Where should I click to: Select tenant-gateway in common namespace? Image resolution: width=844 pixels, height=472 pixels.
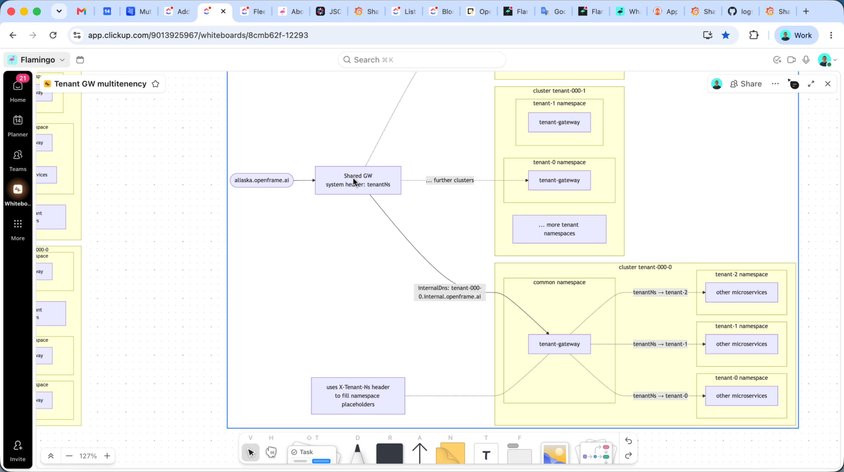(x=559, y=344)
